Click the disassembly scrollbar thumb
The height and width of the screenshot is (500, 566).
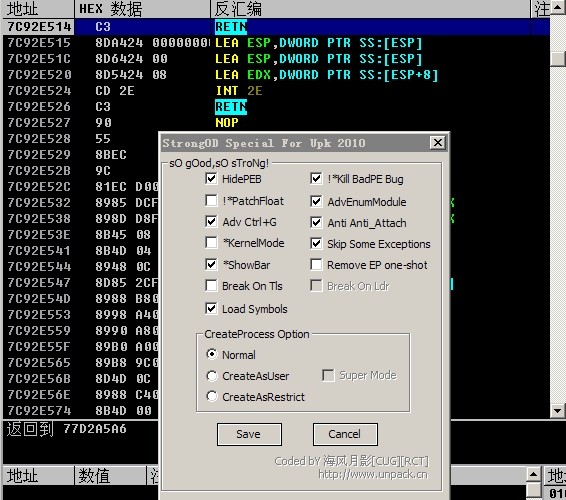pos(558,58)
